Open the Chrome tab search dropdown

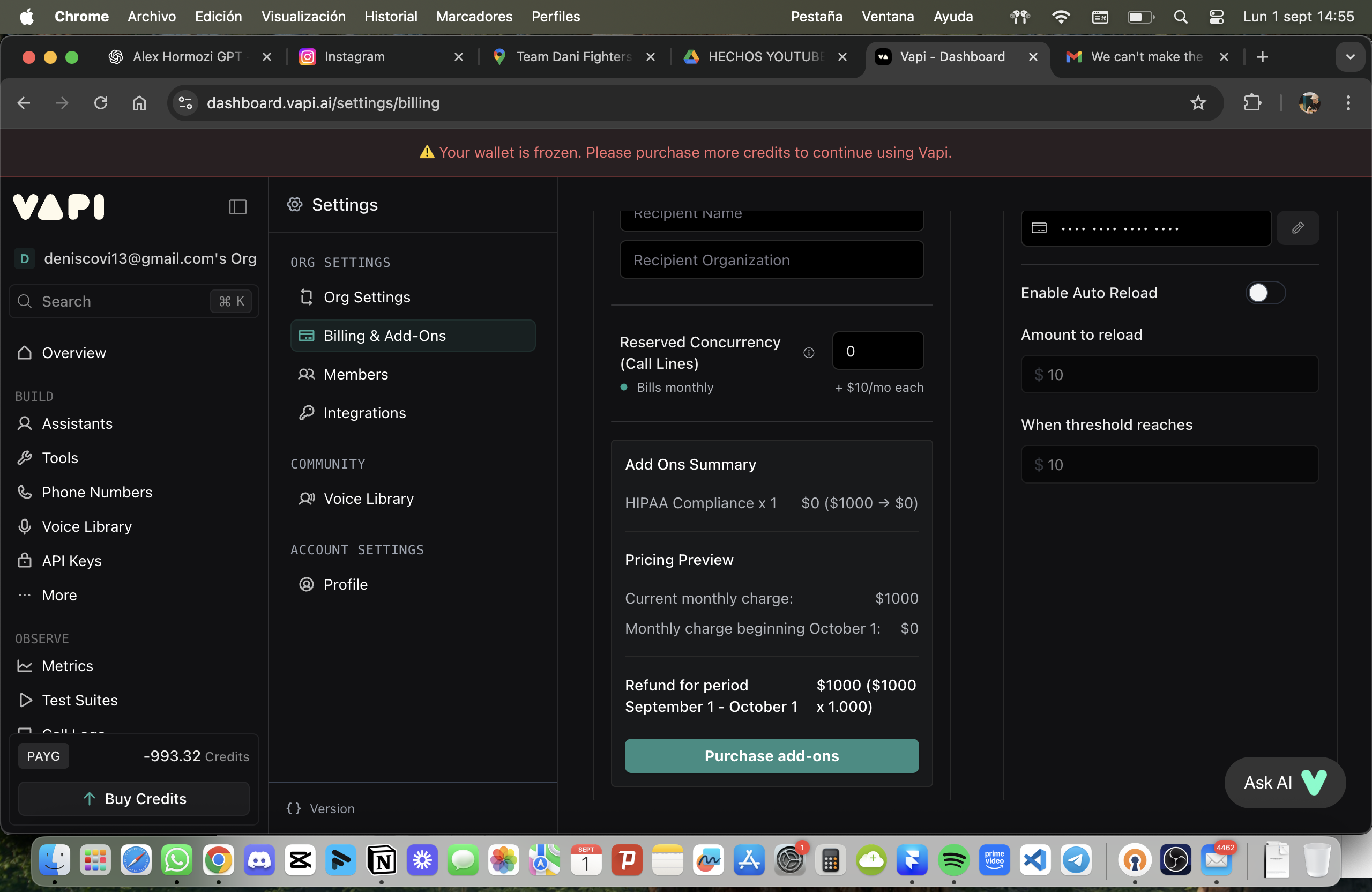click(x=1349, y=56)
